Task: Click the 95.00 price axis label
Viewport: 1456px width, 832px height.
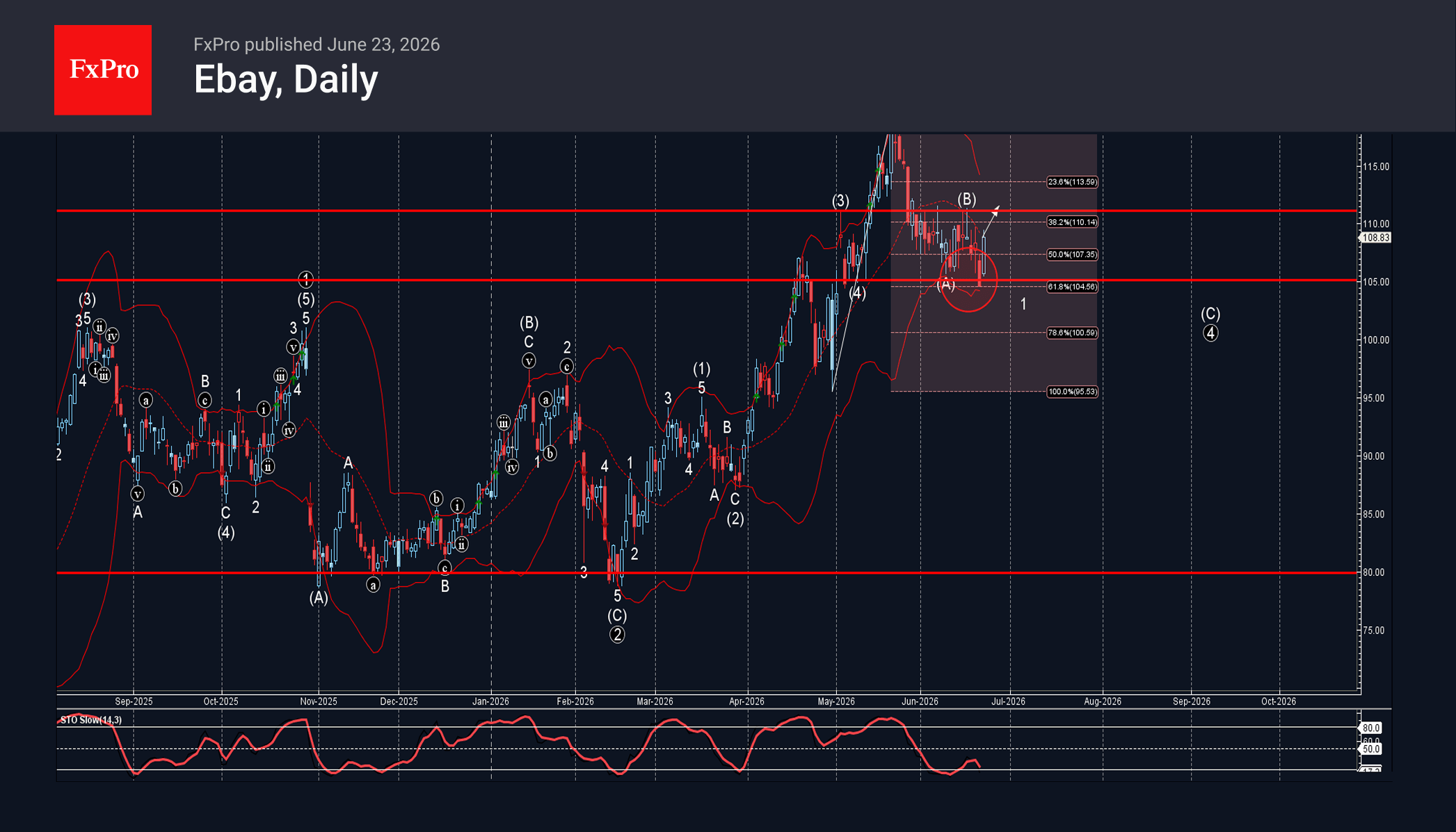Action: tap(1374, 399)
